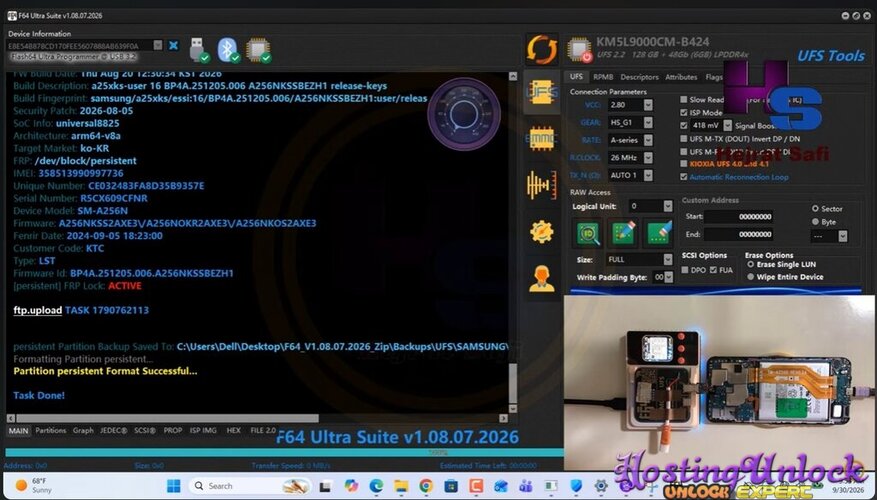Click the taskbar Search box

pos(251,485)
